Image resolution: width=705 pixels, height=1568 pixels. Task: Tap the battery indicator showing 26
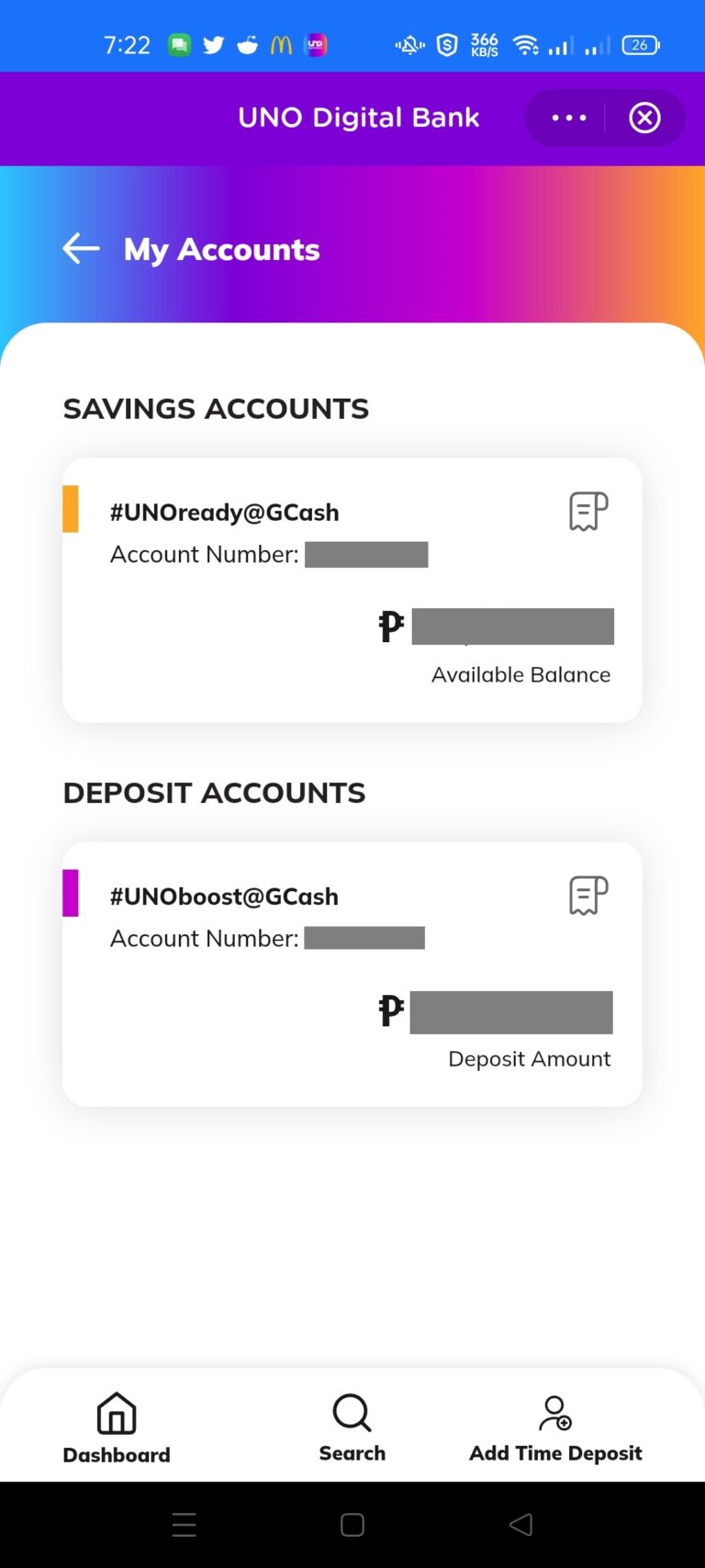tap(640, 44)
